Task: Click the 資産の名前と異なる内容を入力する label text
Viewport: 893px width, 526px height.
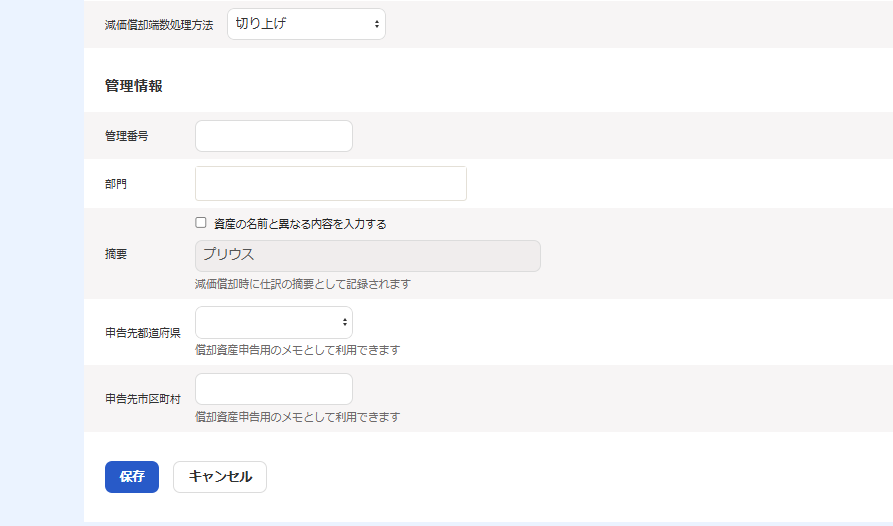Action: [x=300, y=224]
